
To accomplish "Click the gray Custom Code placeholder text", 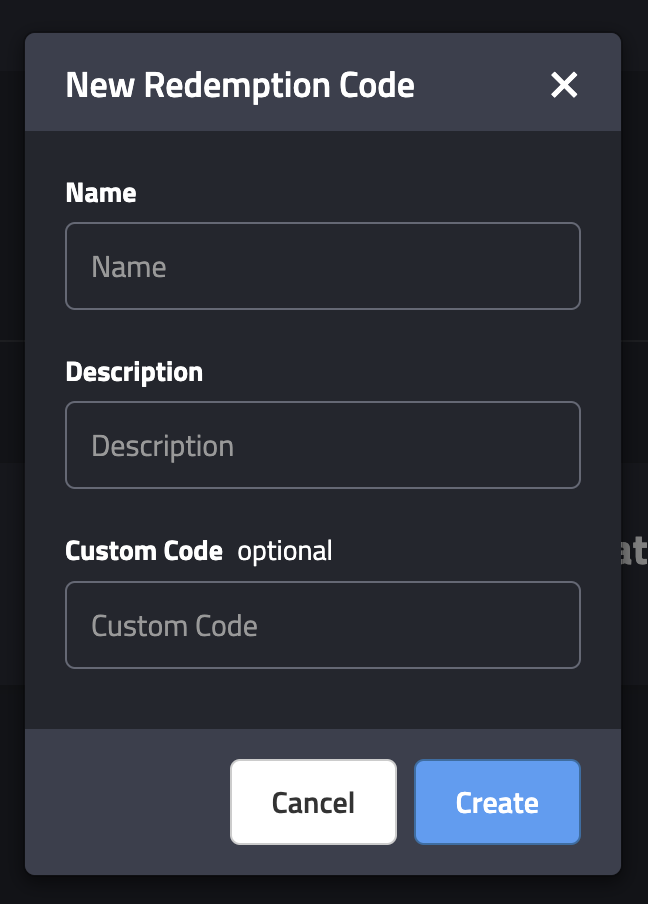I will (x=174, y=626).
